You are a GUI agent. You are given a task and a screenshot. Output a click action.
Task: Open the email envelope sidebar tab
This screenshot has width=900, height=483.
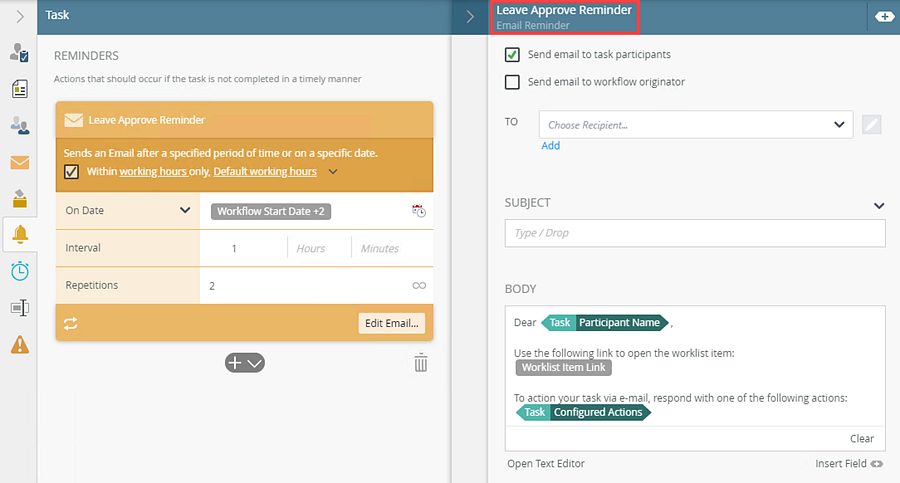pos(20,163)
